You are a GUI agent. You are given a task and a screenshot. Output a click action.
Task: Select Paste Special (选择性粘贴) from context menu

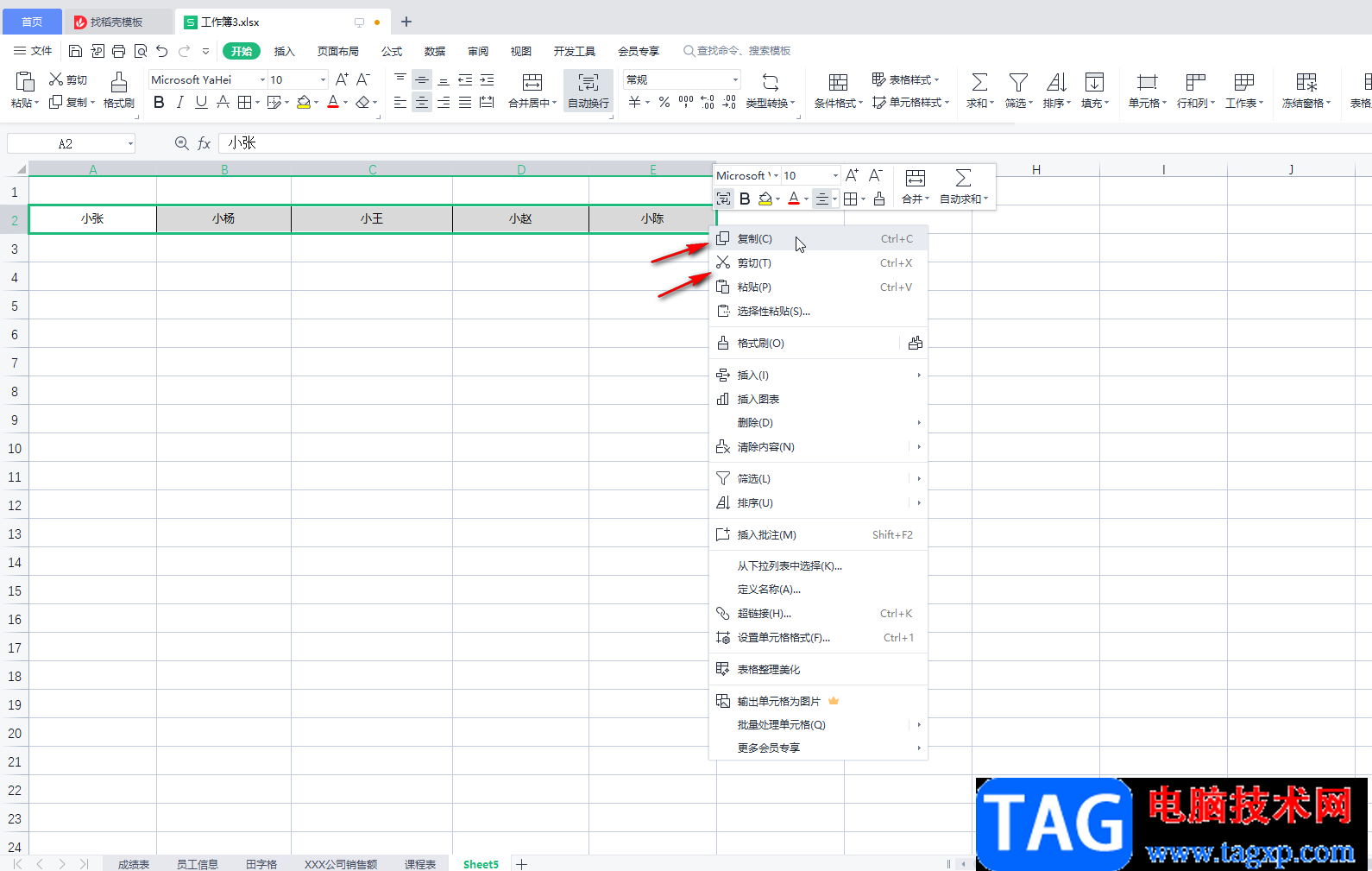pyautogui.click(x=818, y=312)
